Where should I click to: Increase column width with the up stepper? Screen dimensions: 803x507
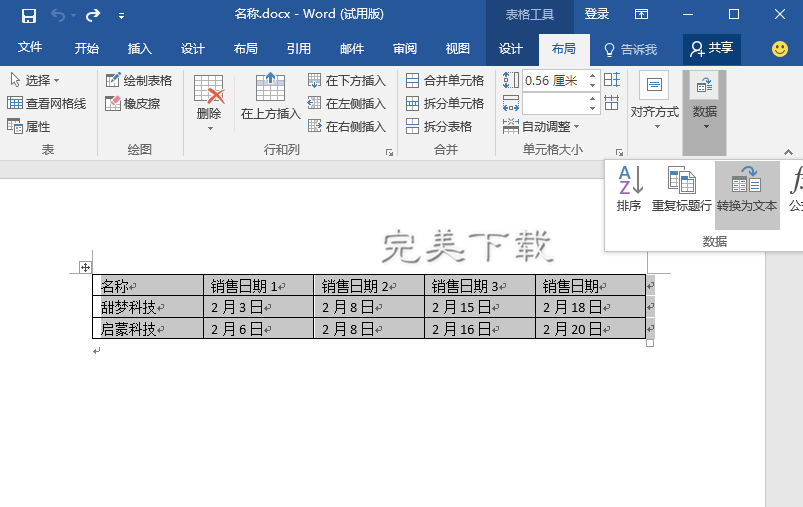pos(593,99)
